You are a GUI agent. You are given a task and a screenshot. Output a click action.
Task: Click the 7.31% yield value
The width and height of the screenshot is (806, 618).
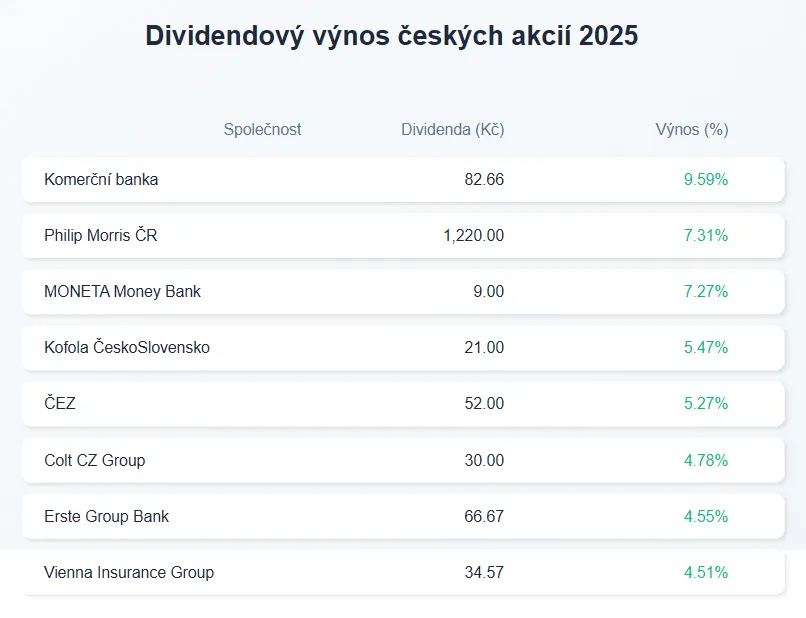click(705, 236)
